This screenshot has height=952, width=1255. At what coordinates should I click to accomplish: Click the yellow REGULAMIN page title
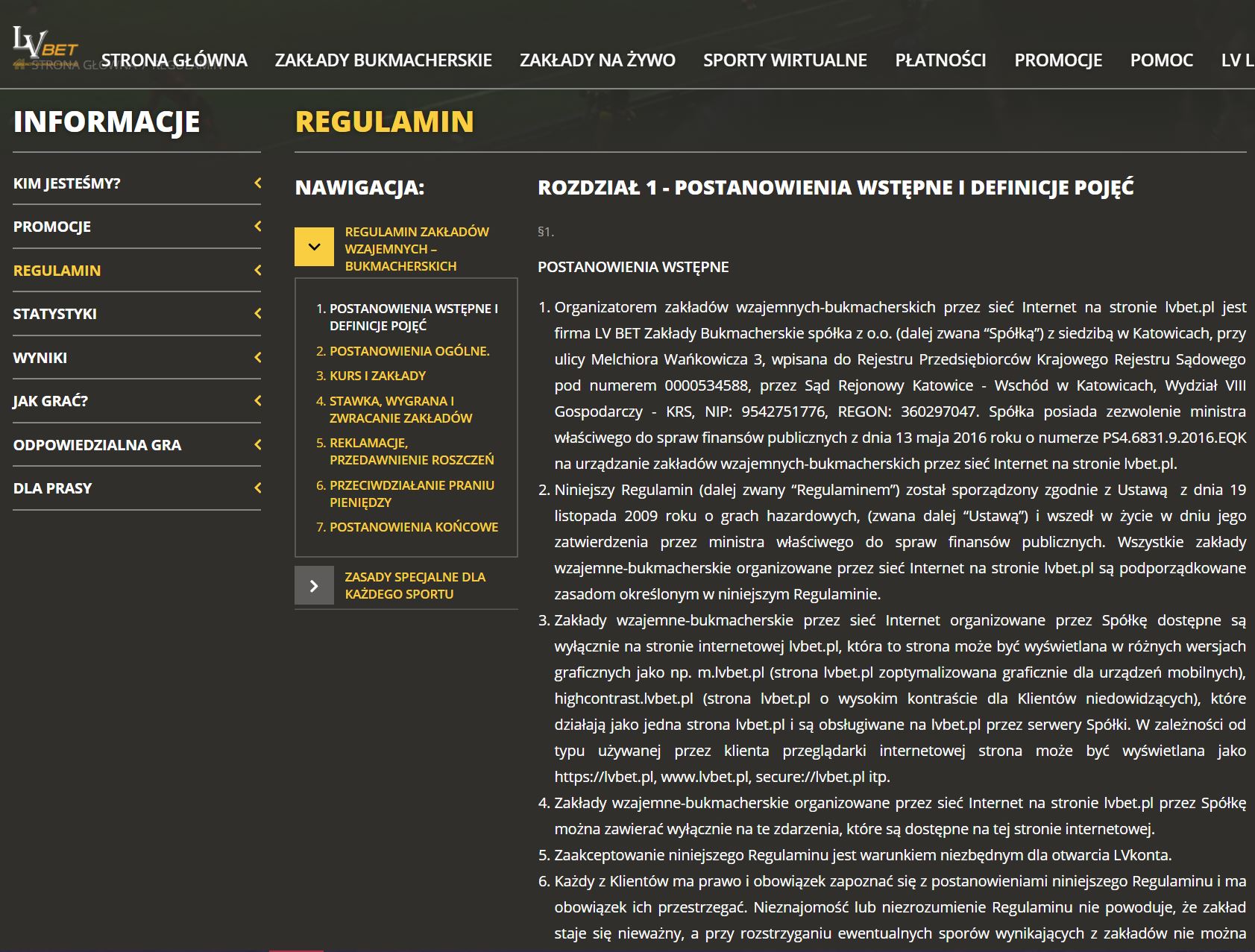(385, 122)
